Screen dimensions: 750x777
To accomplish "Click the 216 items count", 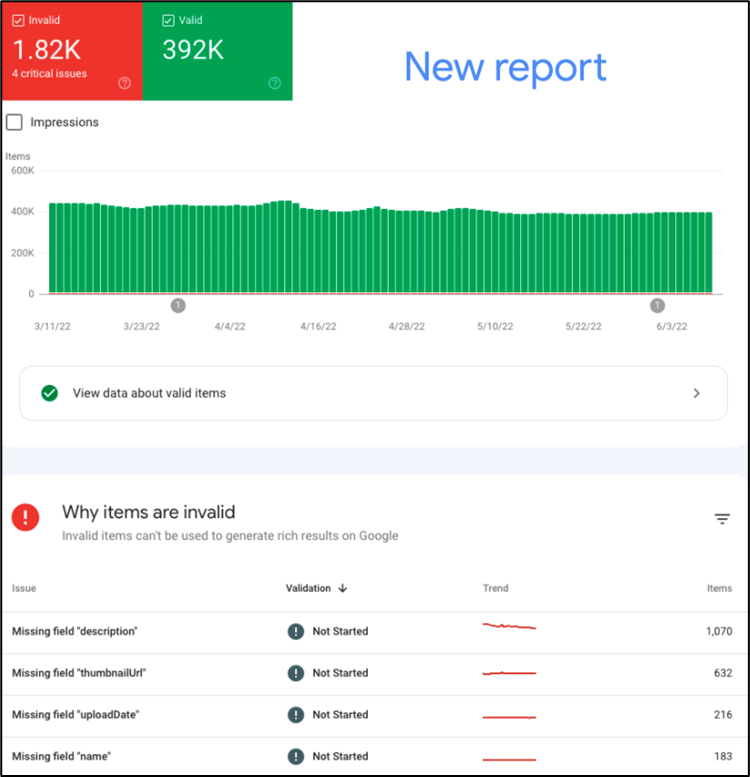I will (723, 715).
